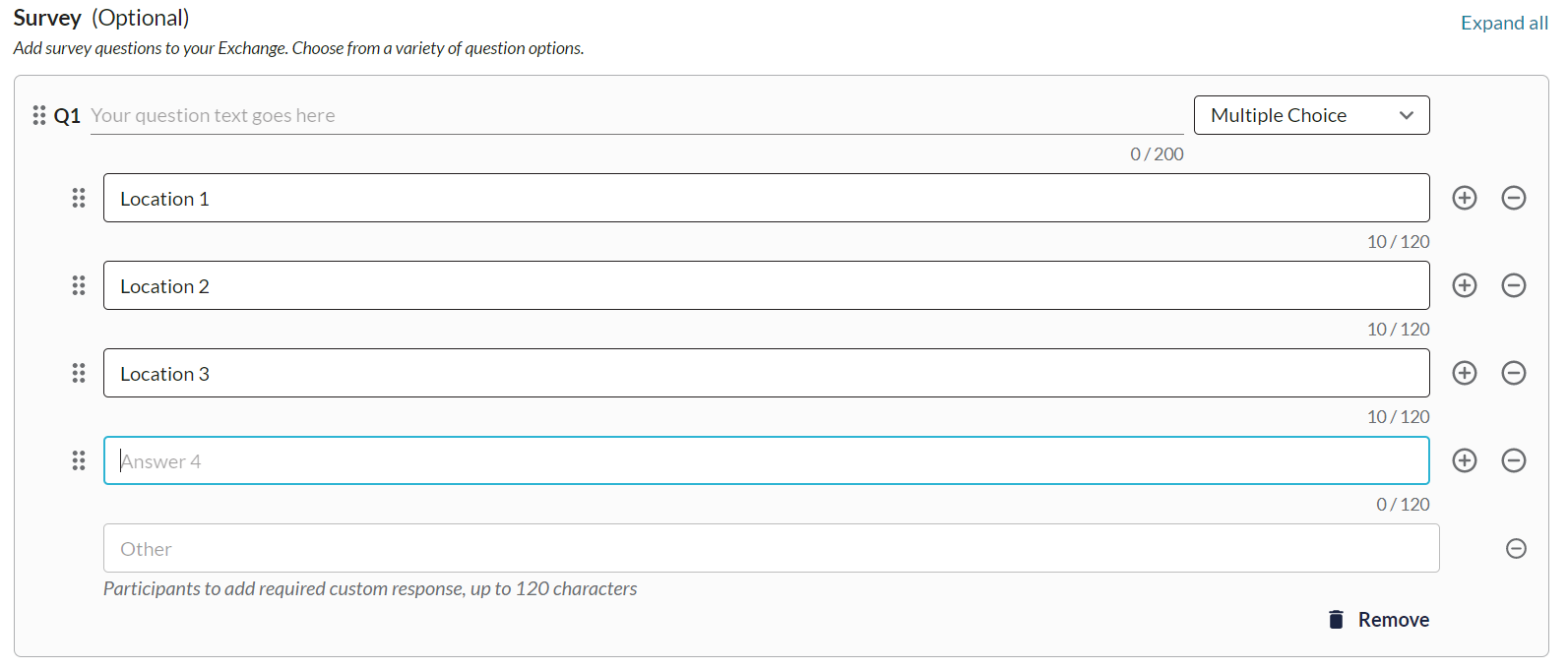Click the Other response field
Image resolution: width=1568 pixels, height=669 pixels.
[771, 548]
